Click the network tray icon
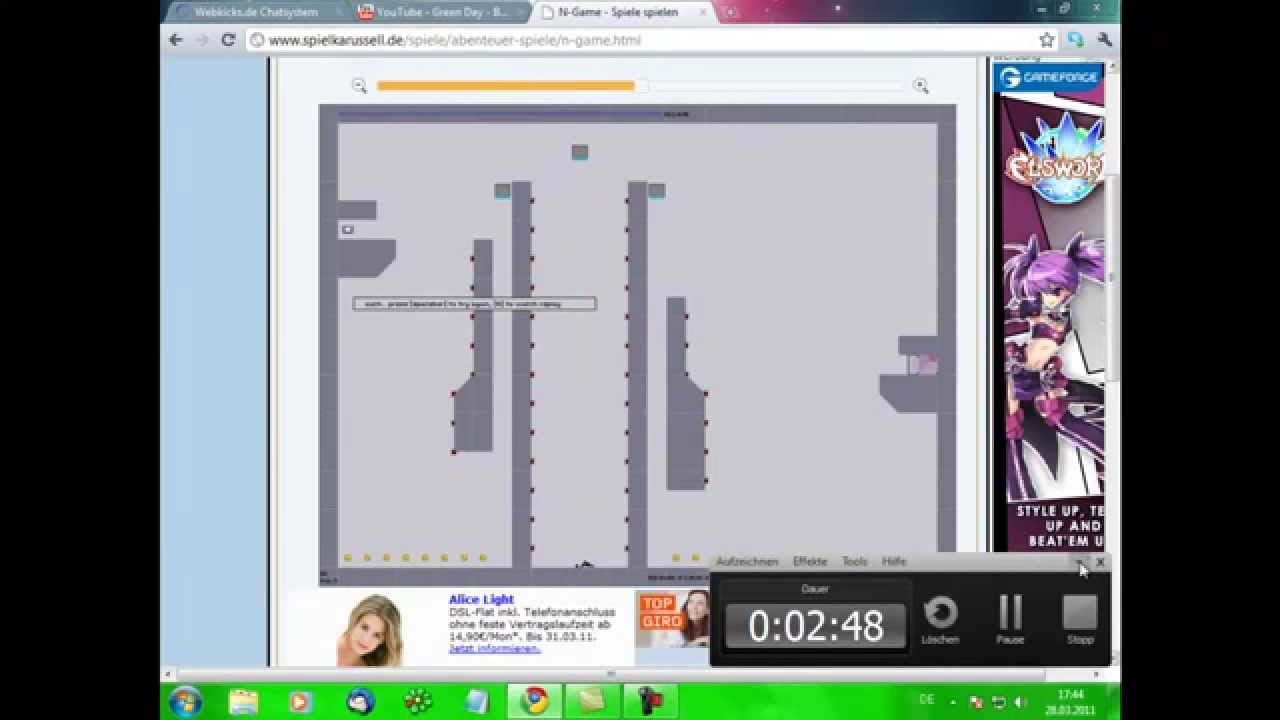1280x720 pixels. pyautogui.click(x=997, y=702)
